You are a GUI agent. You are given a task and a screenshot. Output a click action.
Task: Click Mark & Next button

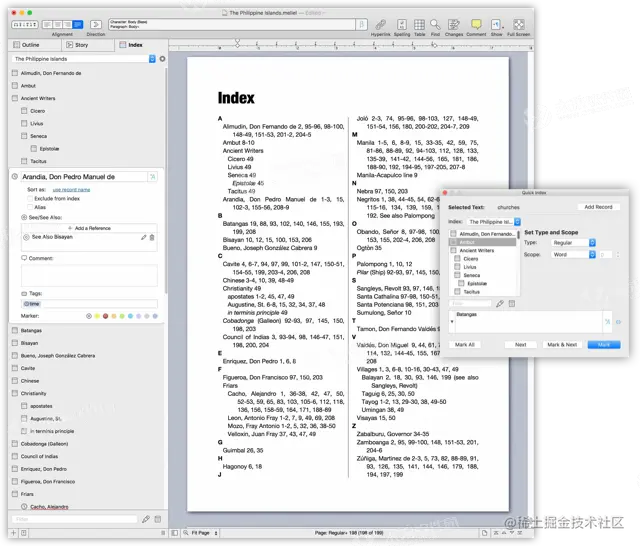[562, 345]
